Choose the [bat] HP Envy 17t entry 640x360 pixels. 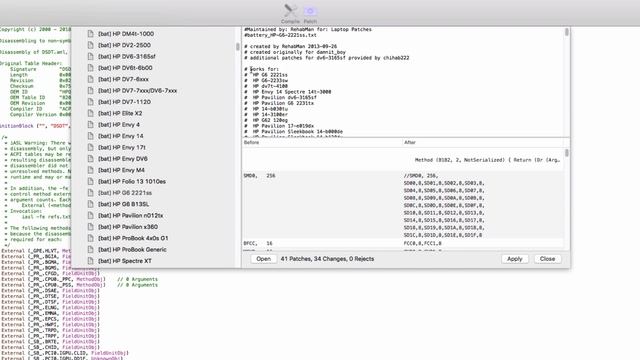(x=122, y=147)
